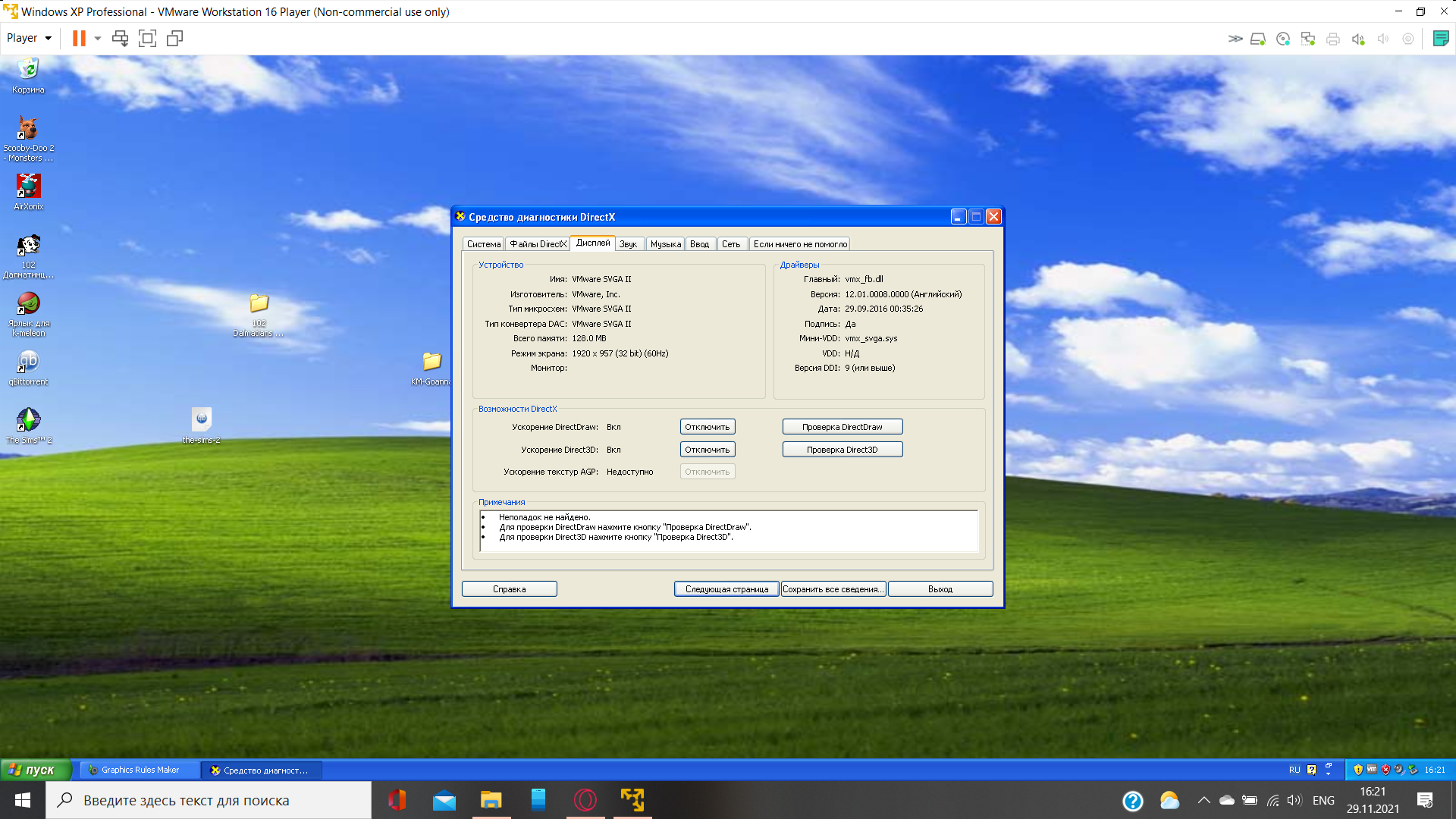Enter VMware full screen mode icon
Viewport: 1456px width, 819px height.
pos(147,38)
